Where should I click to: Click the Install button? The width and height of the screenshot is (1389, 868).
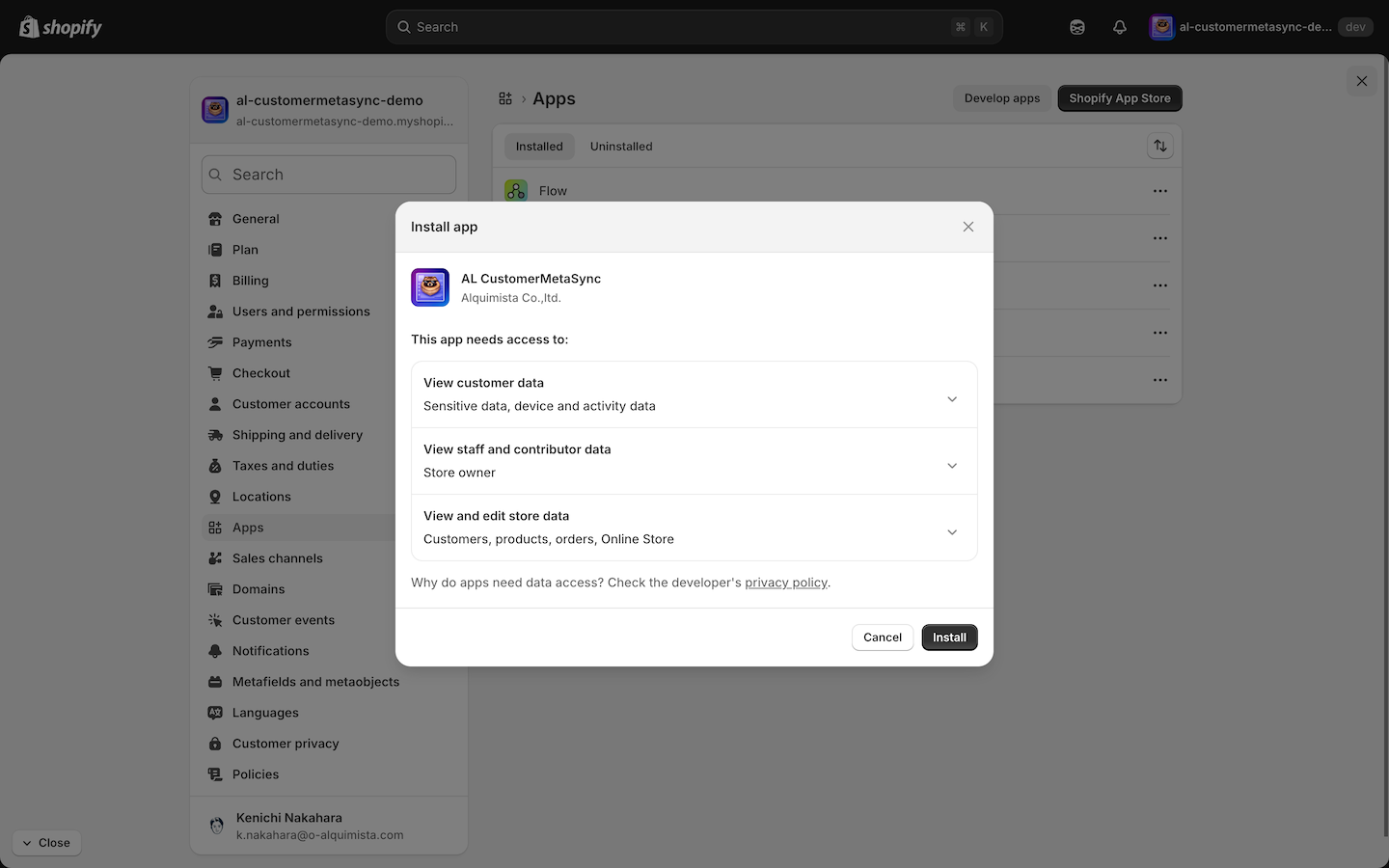pos(949,637)
